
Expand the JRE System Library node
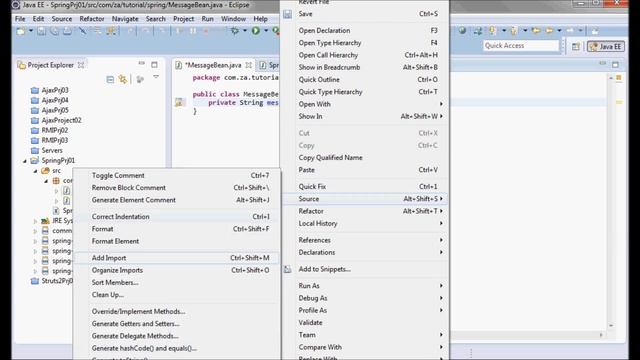(x=35, y=221)
